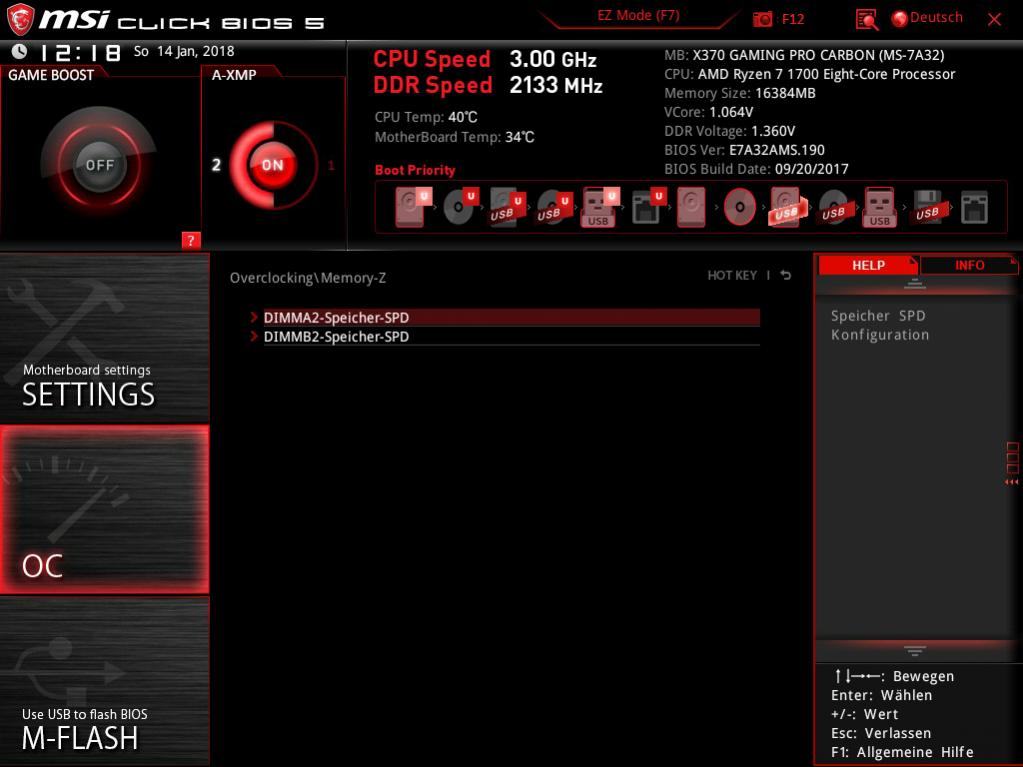
Task: Click the help panel bottom scroll handle
Action: [915, 650]
